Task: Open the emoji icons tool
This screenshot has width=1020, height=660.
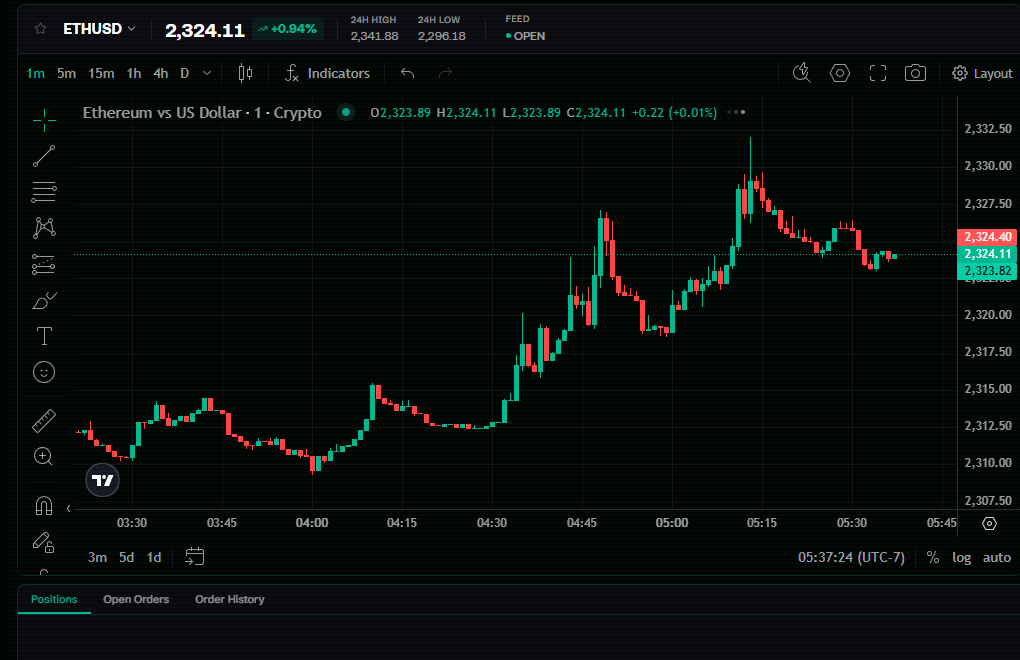Action: click(x=44, y=372)
